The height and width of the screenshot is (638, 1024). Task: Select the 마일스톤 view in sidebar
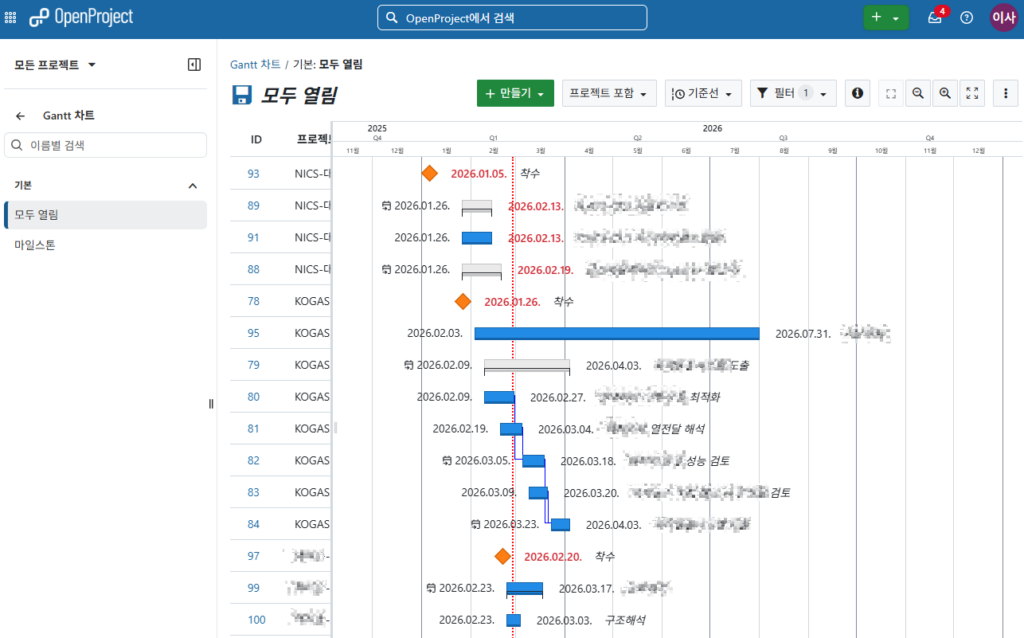pyautogui.click(x=35, y=245)
